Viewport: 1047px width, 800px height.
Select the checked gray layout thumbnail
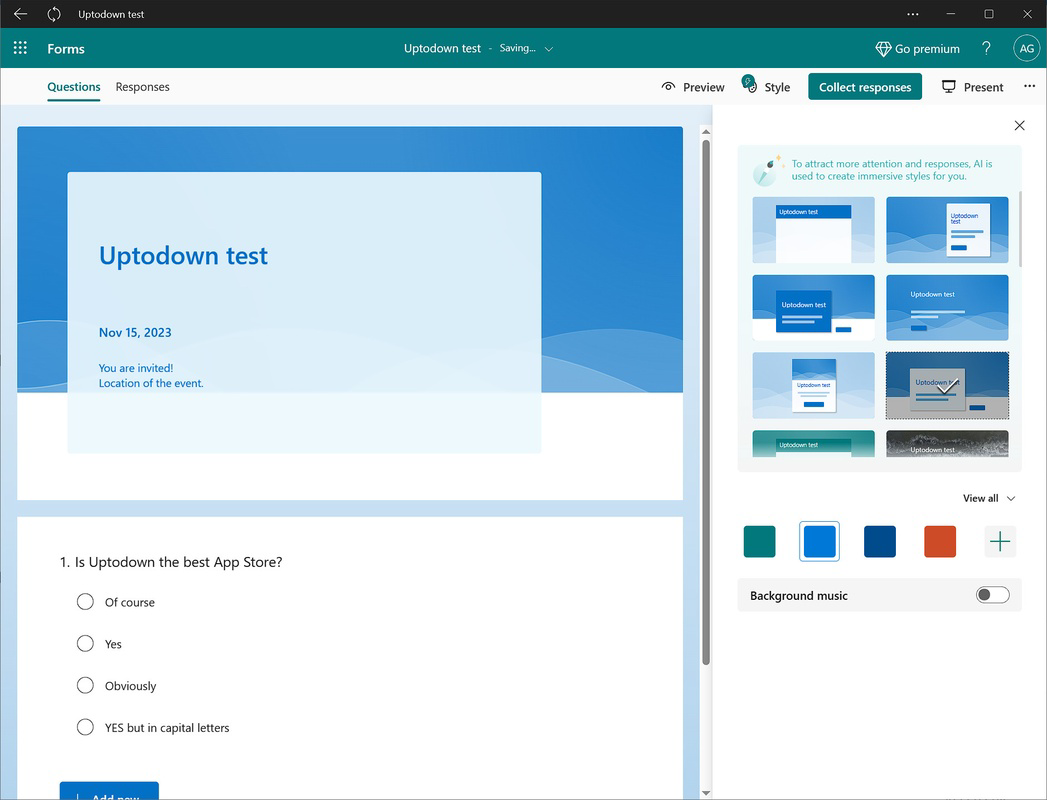click(947, 385)
